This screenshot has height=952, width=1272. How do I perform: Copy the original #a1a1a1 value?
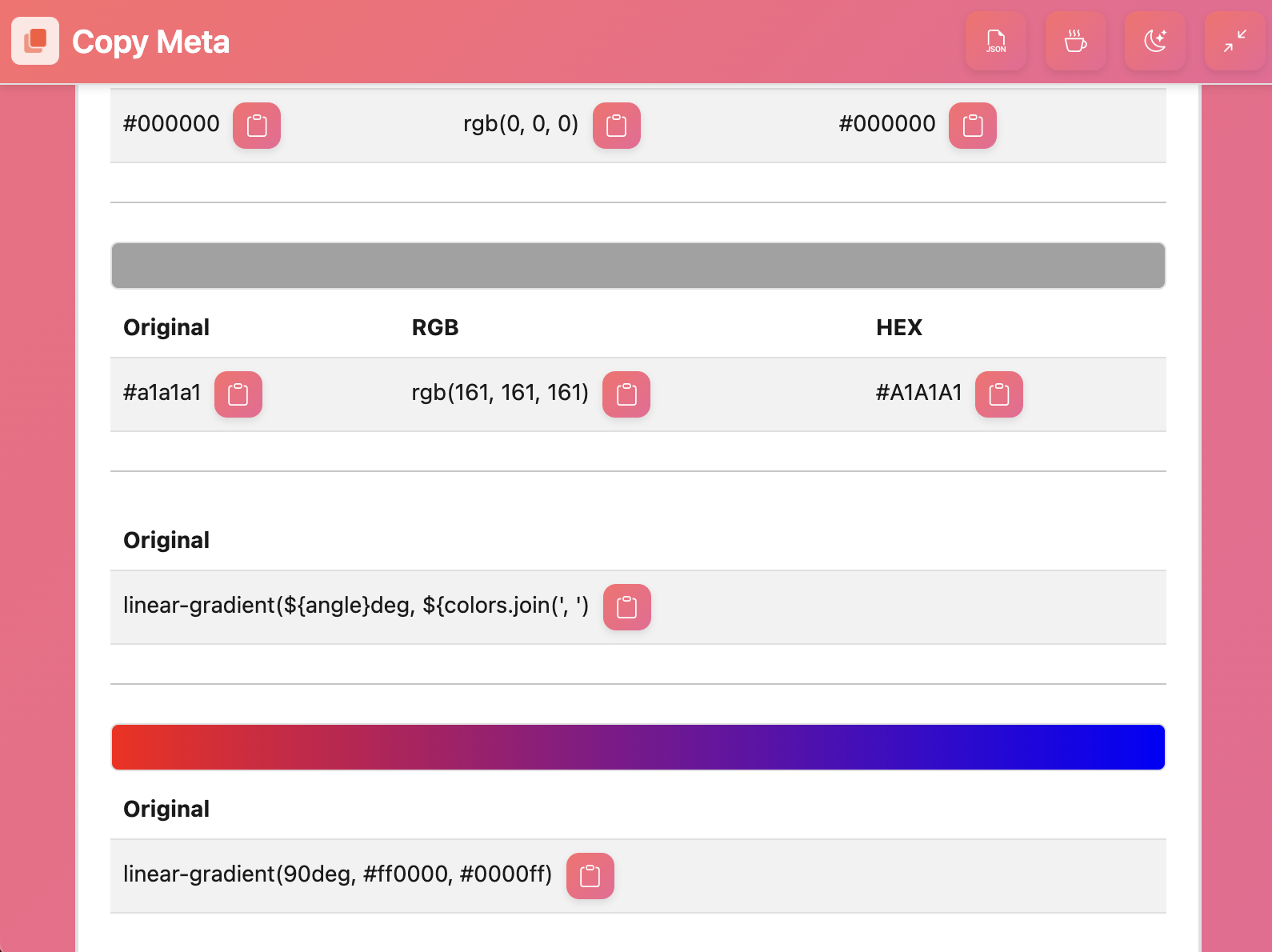point(238,394)
